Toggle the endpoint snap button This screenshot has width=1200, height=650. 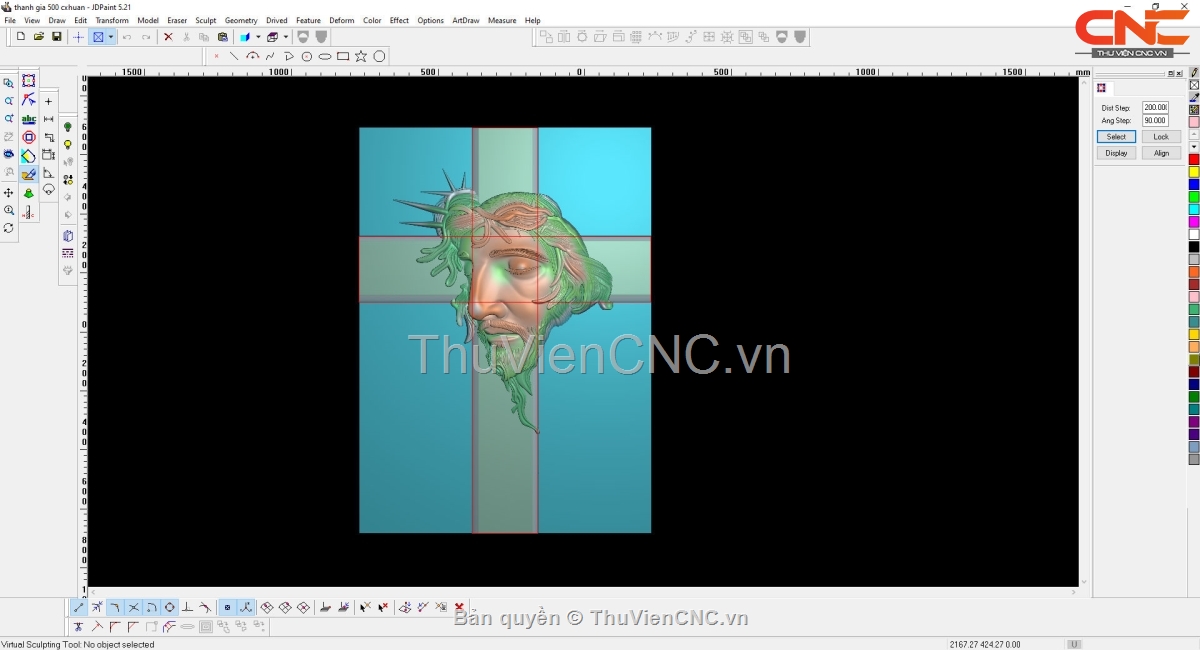tap(79, 607)
